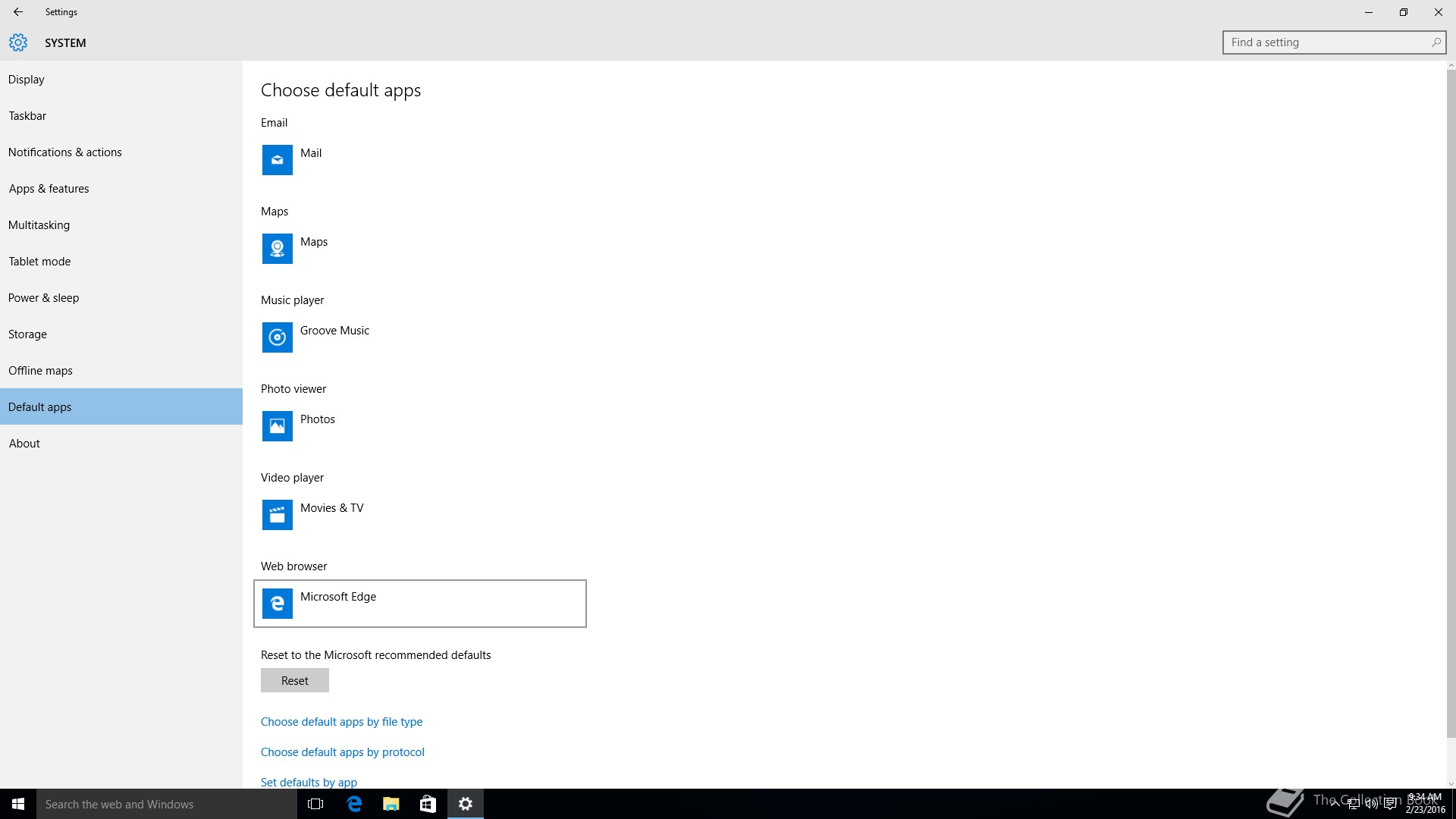Open Task View from the taskbar
The height and width of the screenshot is (819, 1456).
[315, 804]
